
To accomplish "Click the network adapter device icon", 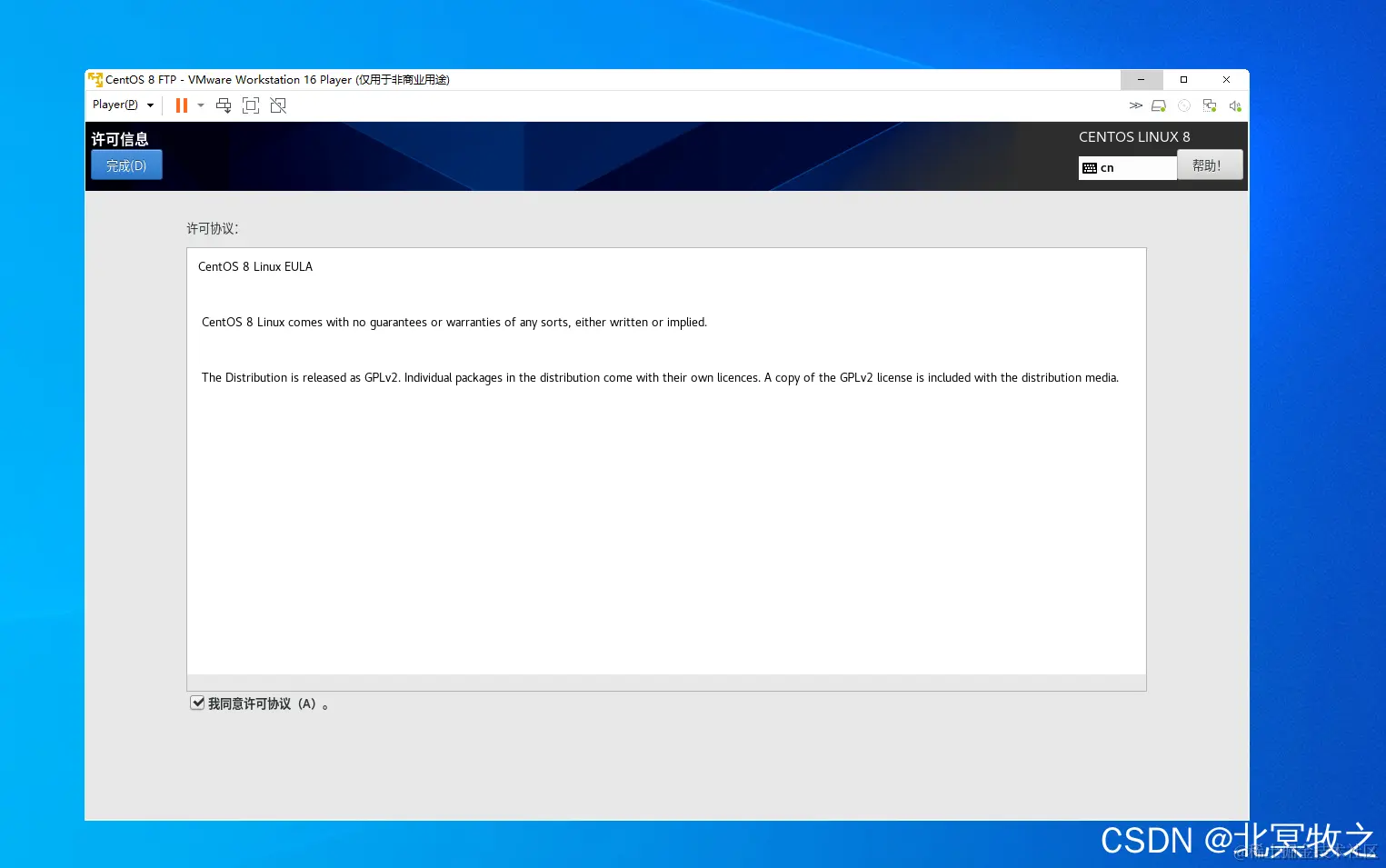I will coord(1210,105).
